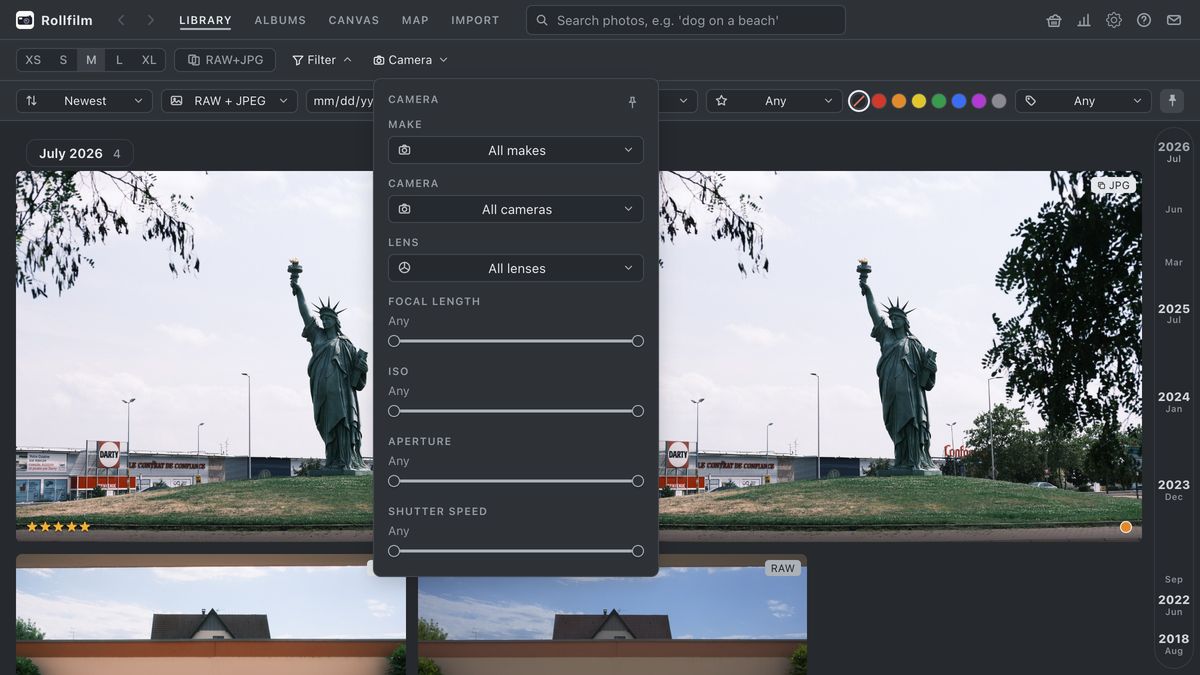
Task: Click the JPG badge on the statue photo
Action: point(1113,185)
